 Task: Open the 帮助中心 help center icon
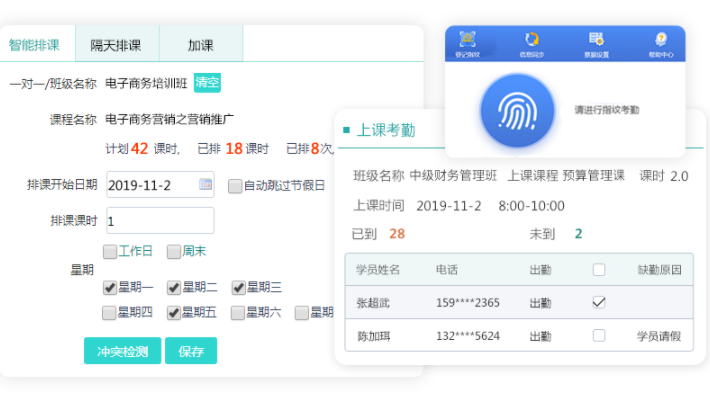(x=660, y=41)
